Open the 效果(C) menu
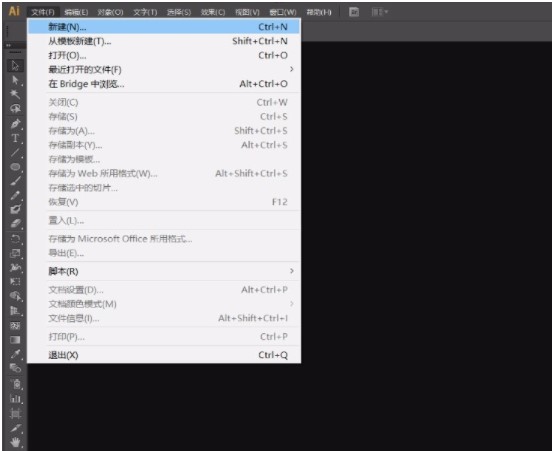Viewport: 552px width, 451px height. (x=213, y=12)
